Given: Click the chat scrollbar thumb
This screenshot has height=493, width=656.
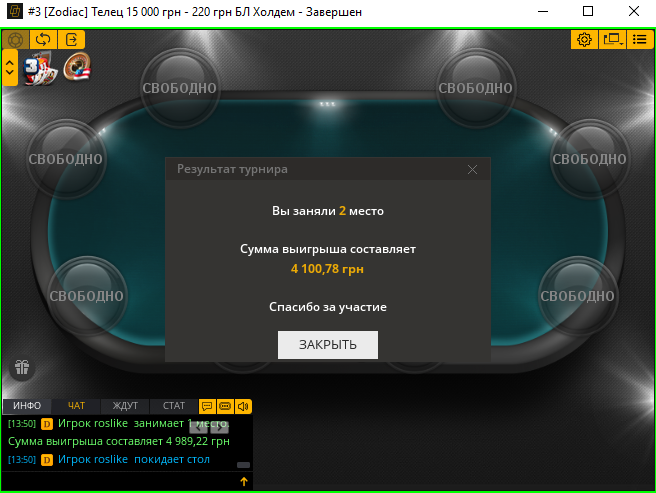Looking at the screenshot, I should pos(243,465).
